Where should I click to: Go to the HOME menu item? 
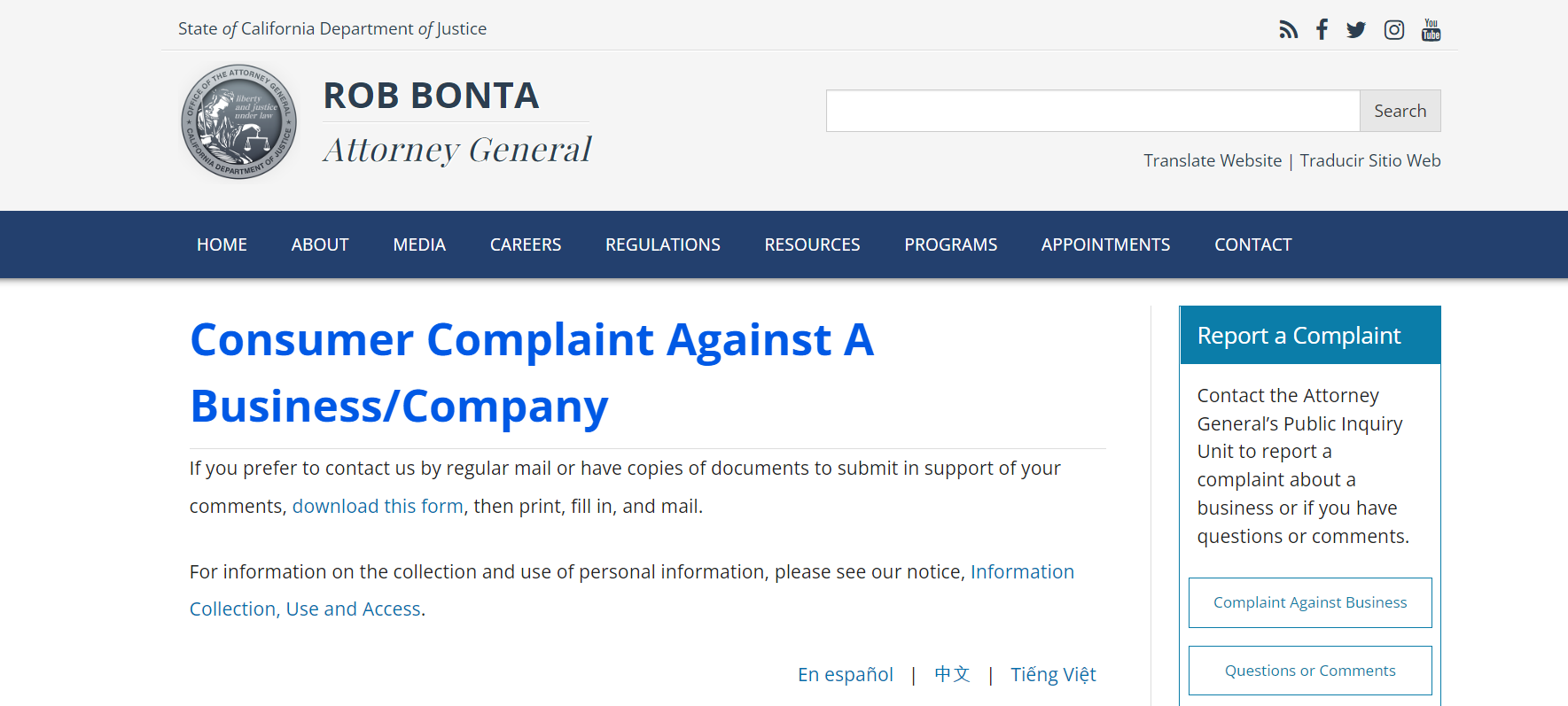222,244
